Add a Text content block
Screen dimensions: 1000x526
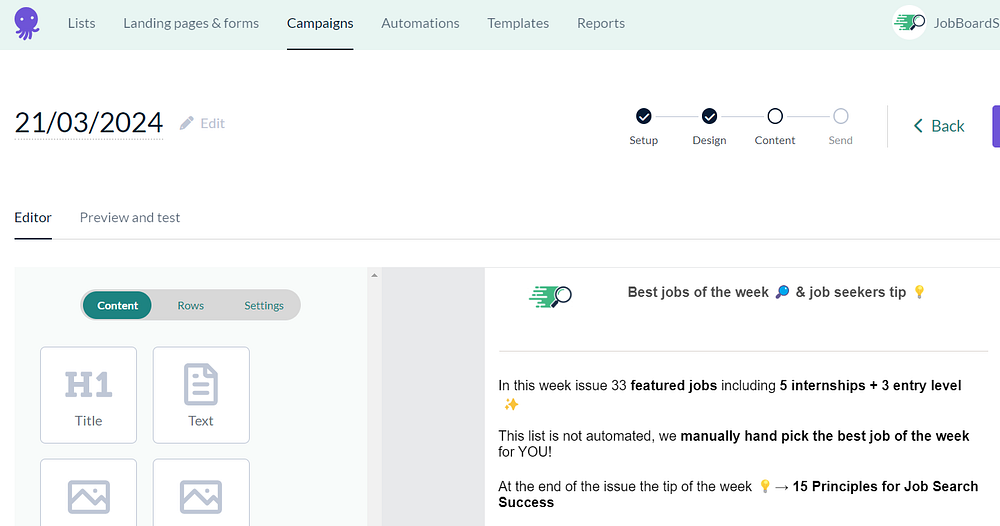(201, 394)
